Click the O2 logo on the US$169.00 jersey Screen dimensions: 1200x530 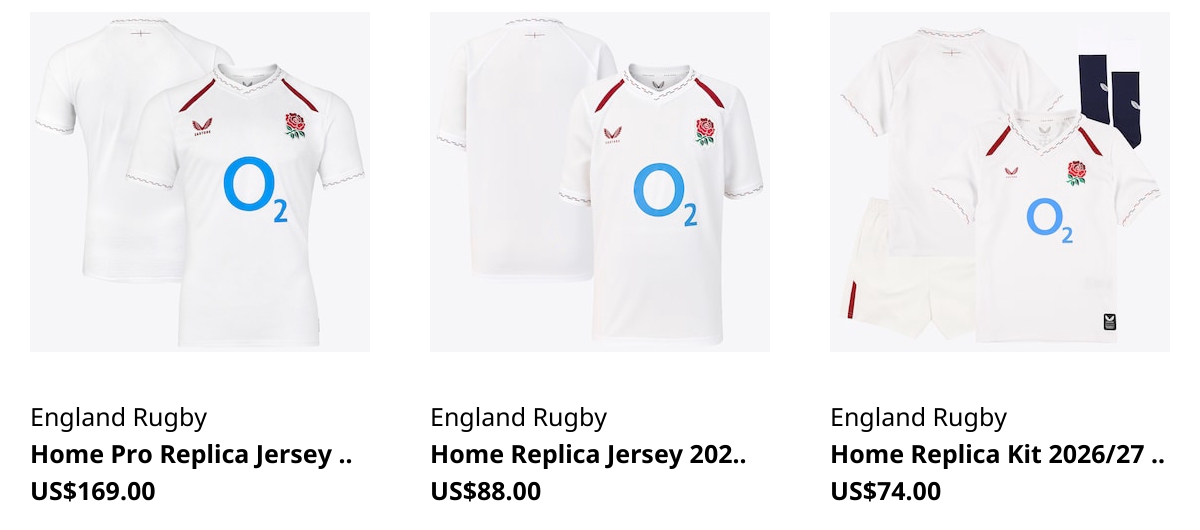tap(255, 190)
